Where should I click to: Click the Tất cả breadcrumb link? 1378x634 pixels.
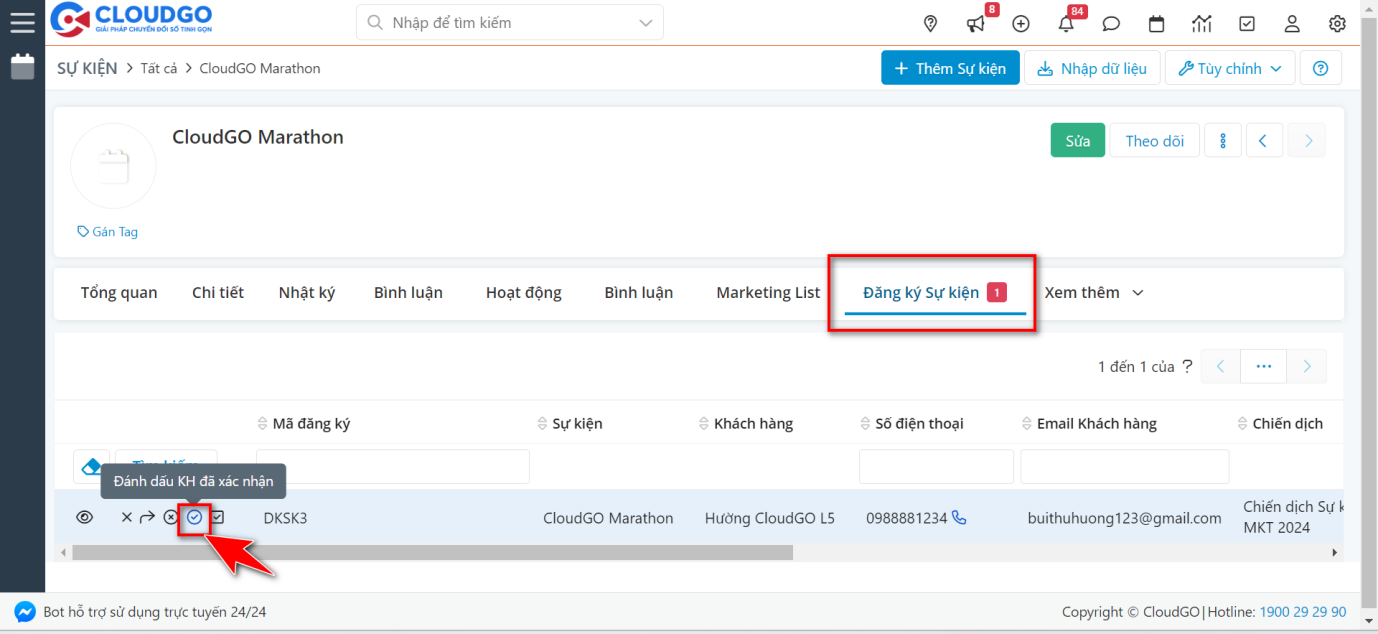click(x=161, y=68)
